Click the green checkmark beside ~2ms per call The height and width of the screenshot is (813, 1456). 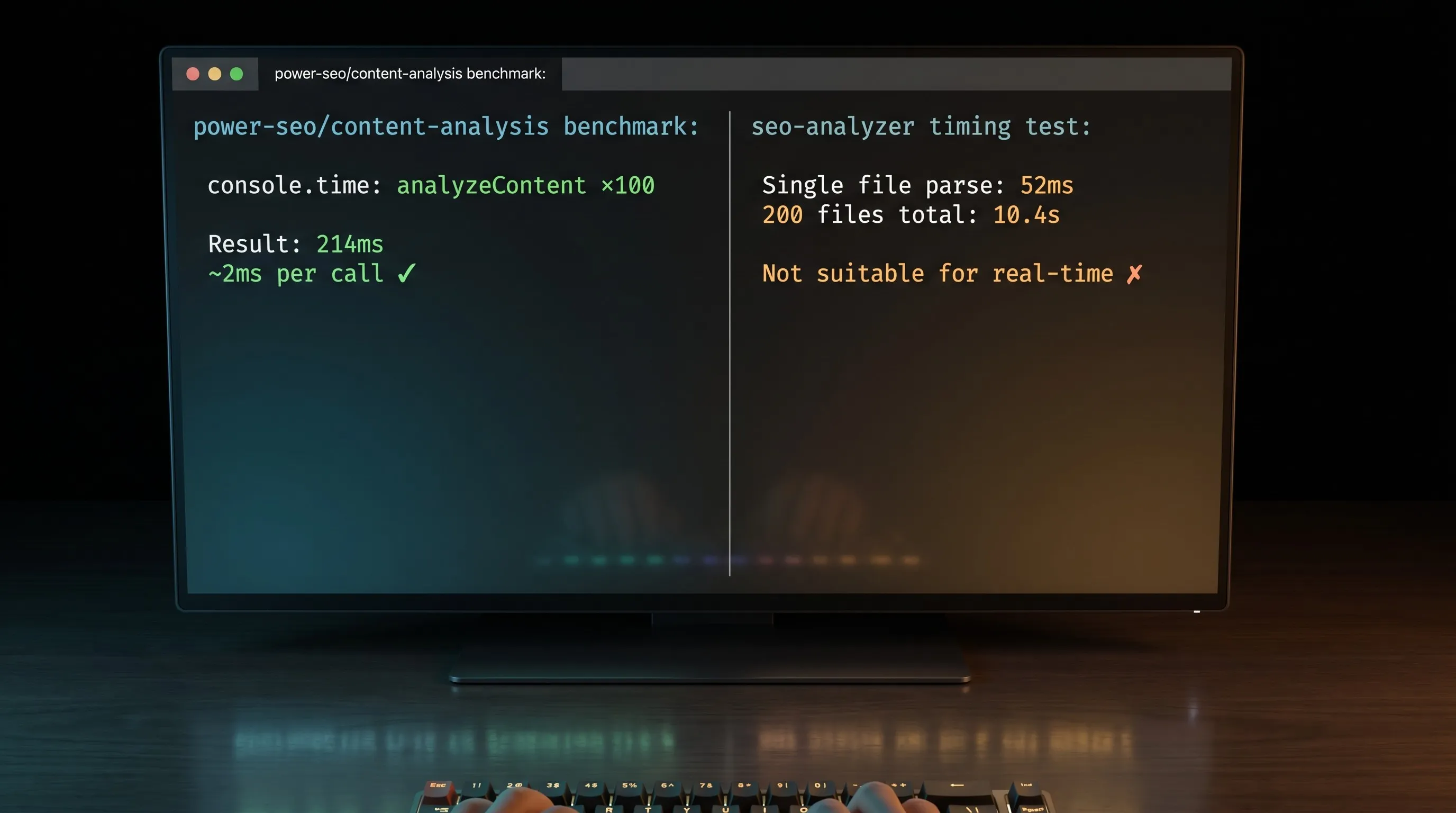405,274
